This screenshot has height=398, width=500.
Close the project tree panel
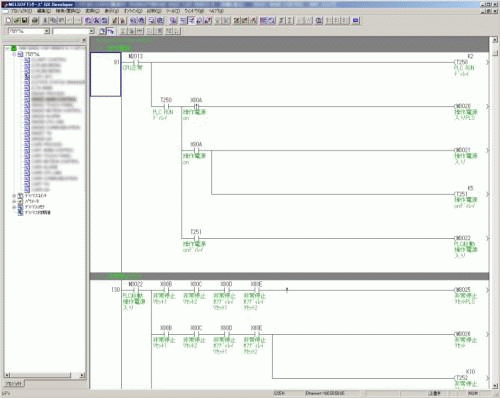coord(84,40)
